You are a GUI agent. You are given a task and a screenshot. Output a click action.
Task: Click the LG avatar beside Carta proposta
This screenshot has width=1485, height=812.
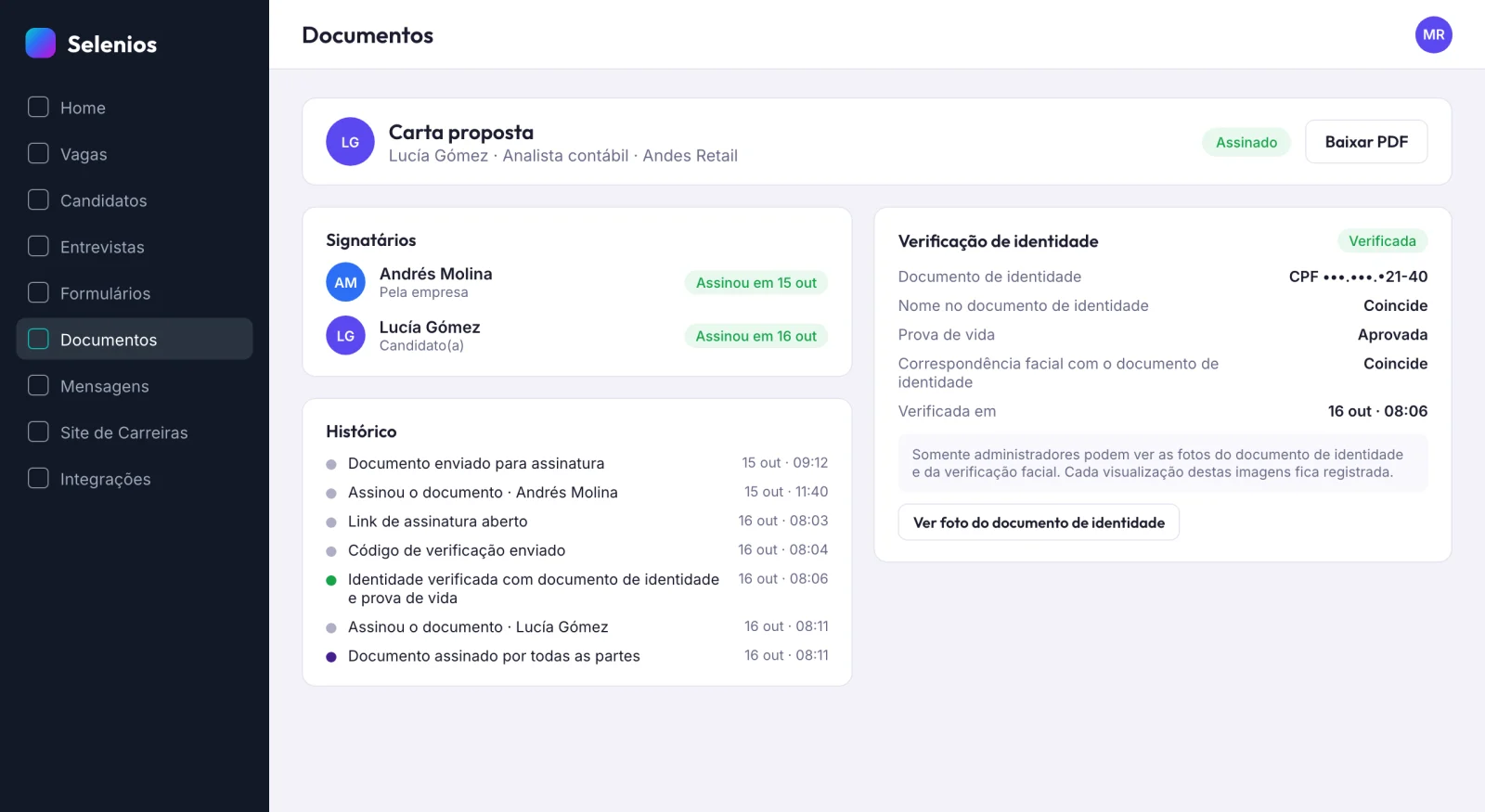pyautogui.click(x=350, y=142)
